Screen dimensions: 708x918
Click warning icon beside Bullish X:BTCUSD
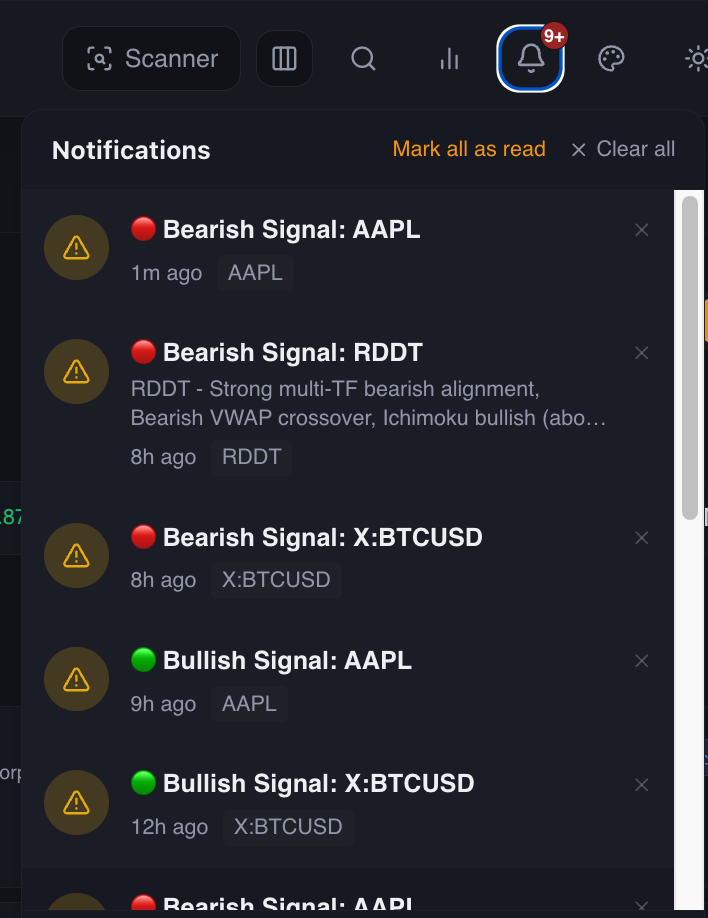tap(76, 802)
